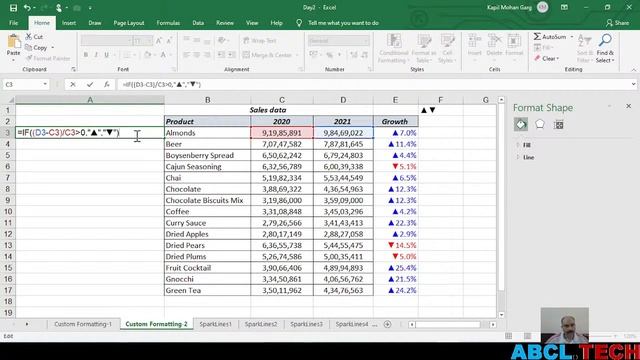The image size is (640, 360).
Task: Click the Green Tea cell
Action: coord(207,290)
